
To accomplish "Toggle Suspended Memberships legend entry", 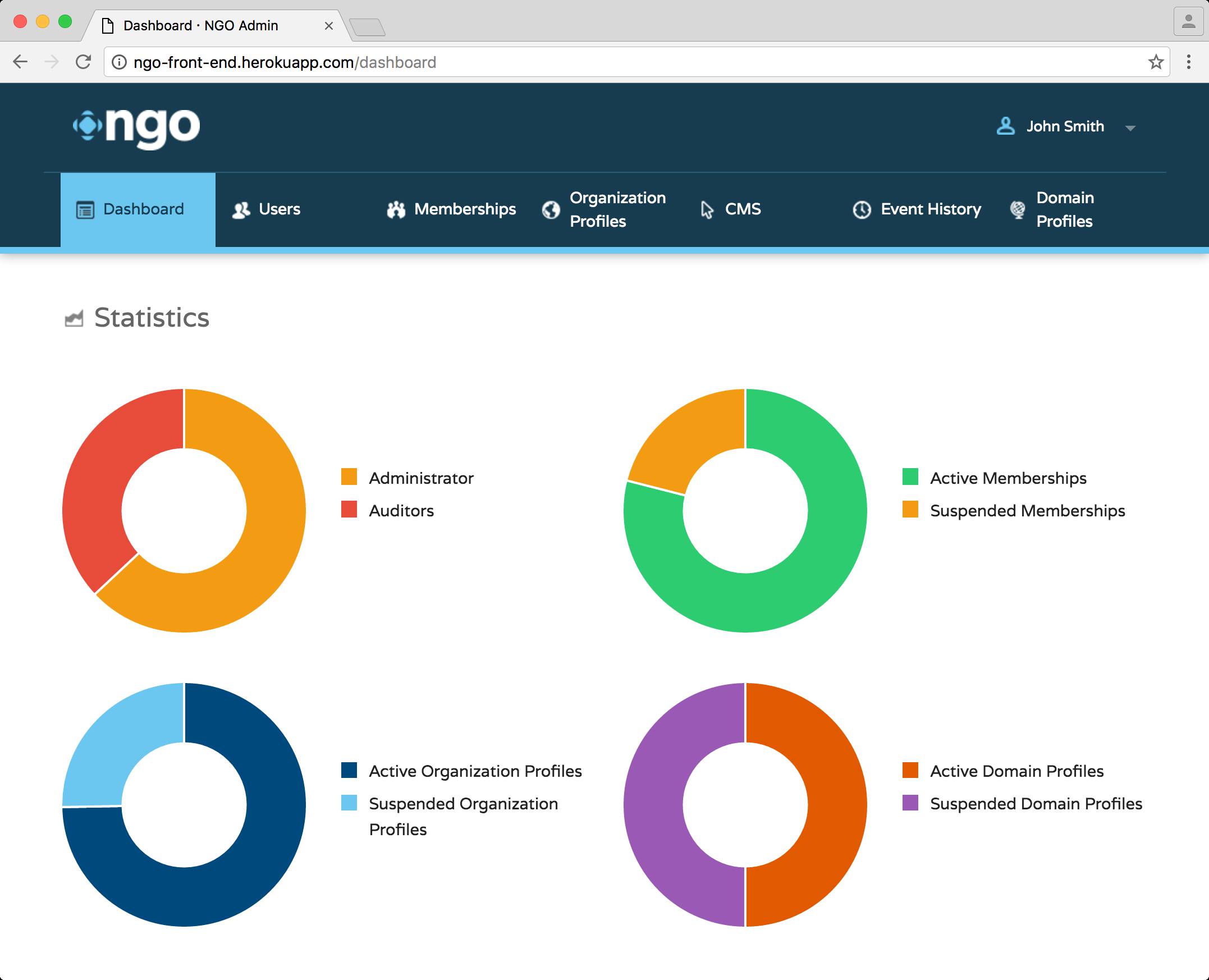I will click(x=1027, y=511).
